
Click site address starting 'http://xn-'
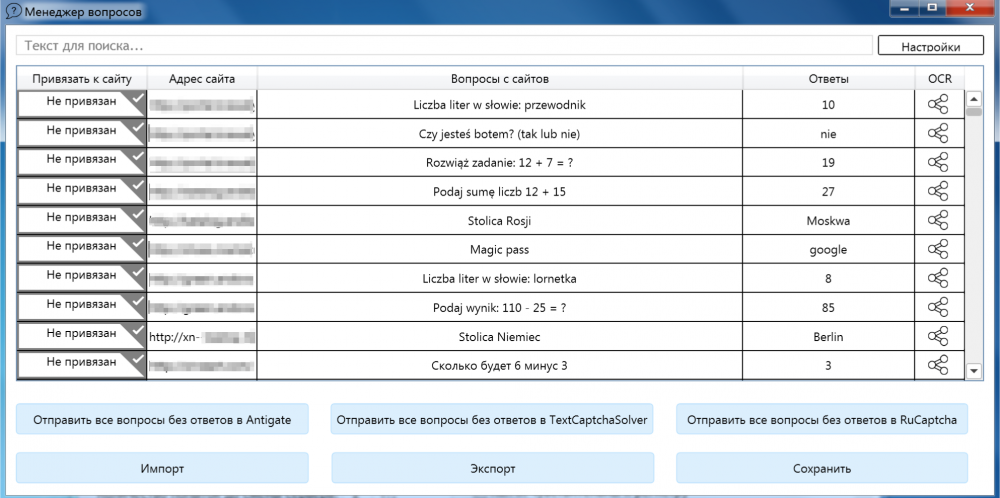click(202, 337)
